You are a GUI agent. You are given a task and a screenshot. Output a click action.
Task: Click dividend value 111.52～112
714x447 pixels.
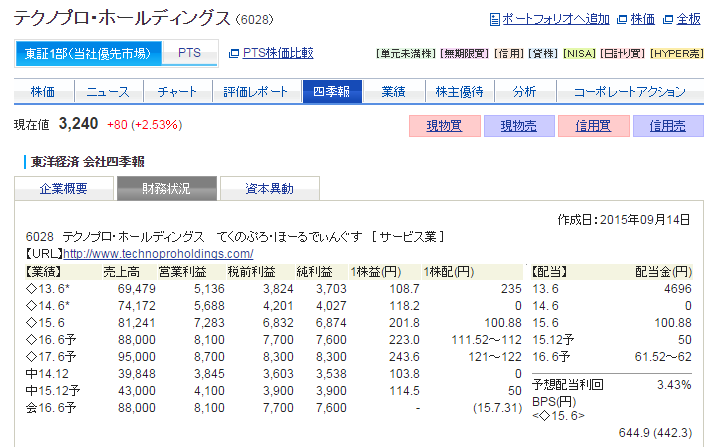click(486, 340)
